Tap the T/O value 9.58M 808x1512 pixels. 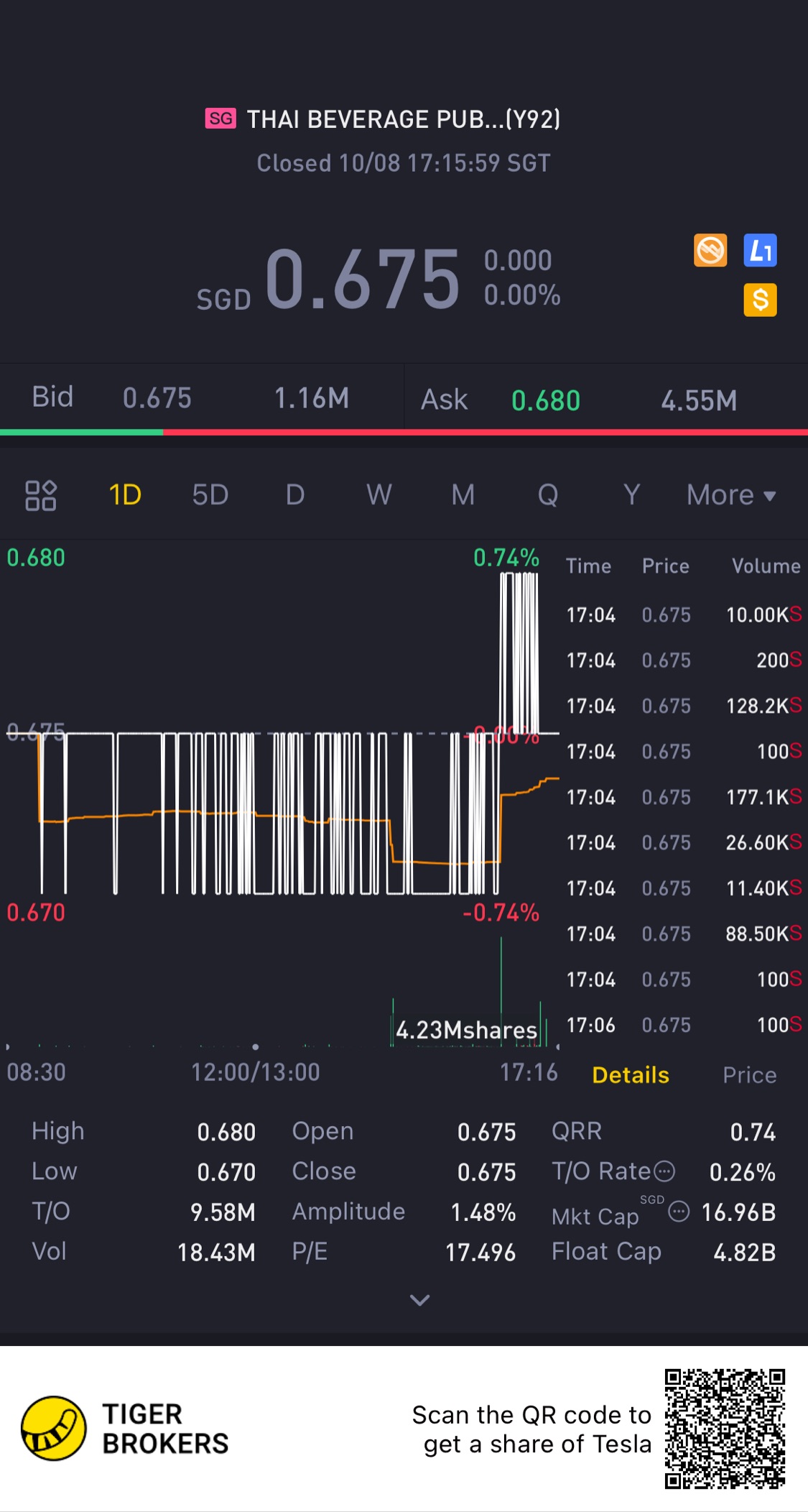pos(223,1213)
